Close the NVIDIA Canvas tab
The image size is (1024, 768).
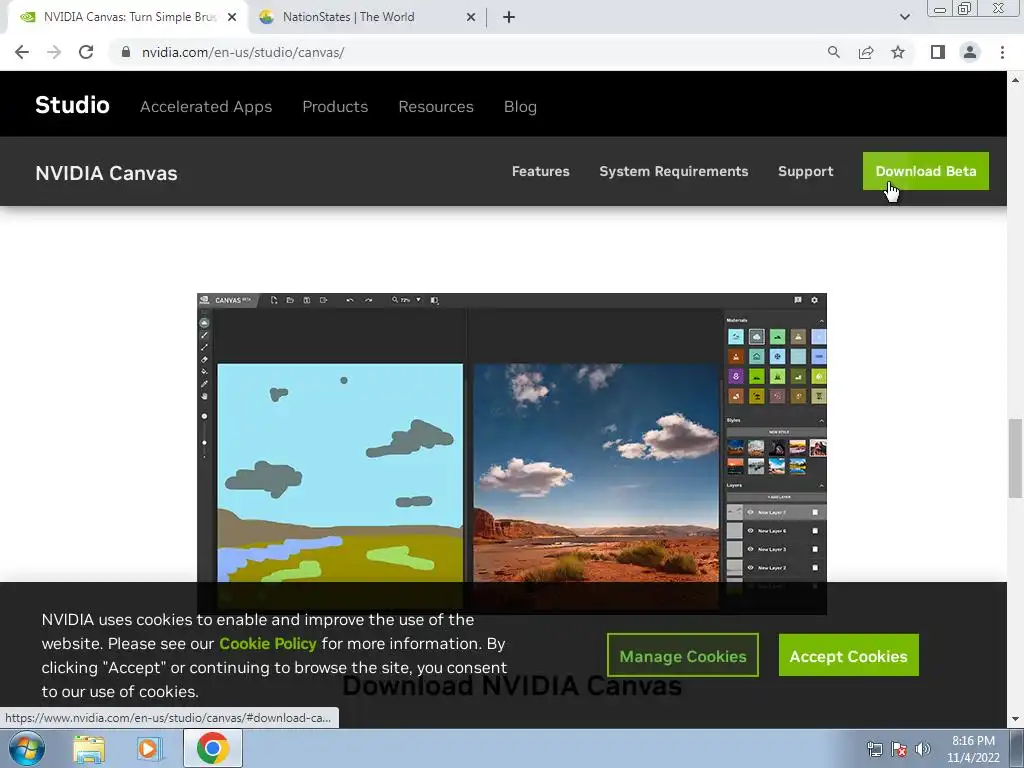[x=232, y=18]
